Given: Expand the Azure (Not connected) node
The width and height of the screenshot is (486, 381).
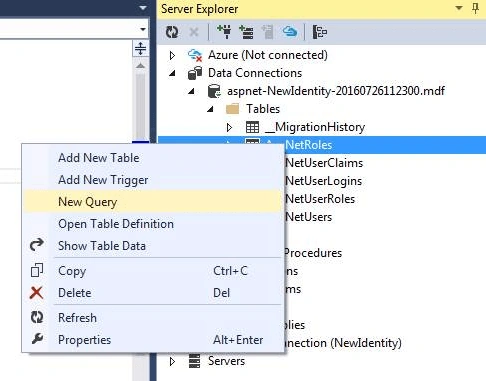Looking at the screenshot, I should point(172,55).
